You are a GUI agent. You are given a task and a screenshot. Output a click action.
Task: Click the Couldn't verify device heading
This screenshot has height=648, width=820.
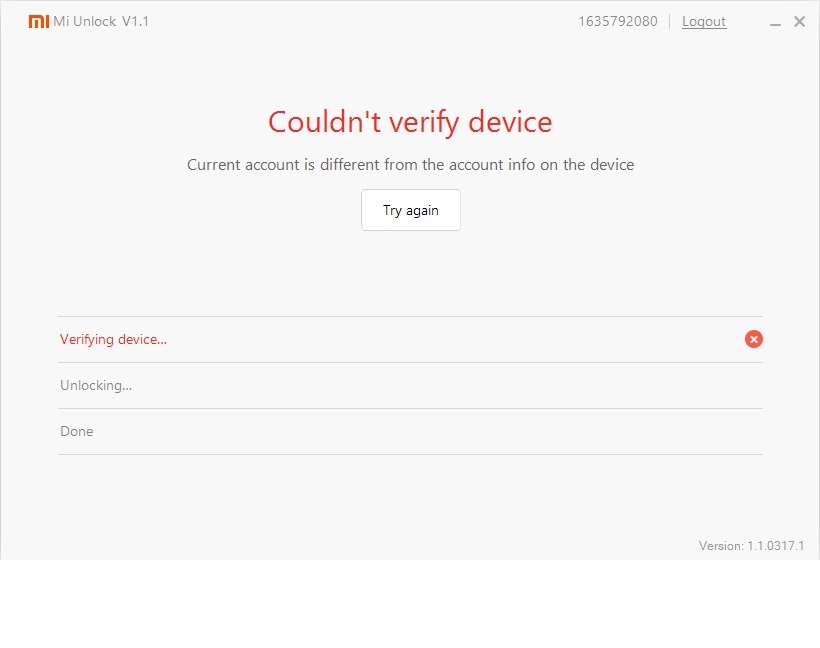point(410,122)
